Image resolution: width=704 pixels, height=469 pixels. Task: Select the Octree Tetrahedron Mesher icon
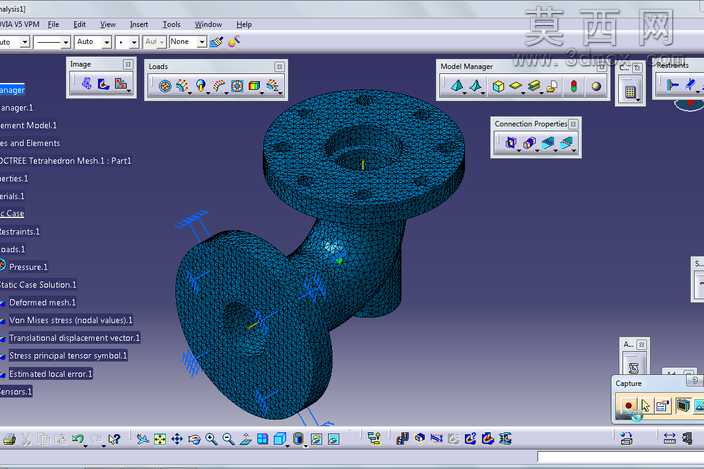click(x=457, y=85)
